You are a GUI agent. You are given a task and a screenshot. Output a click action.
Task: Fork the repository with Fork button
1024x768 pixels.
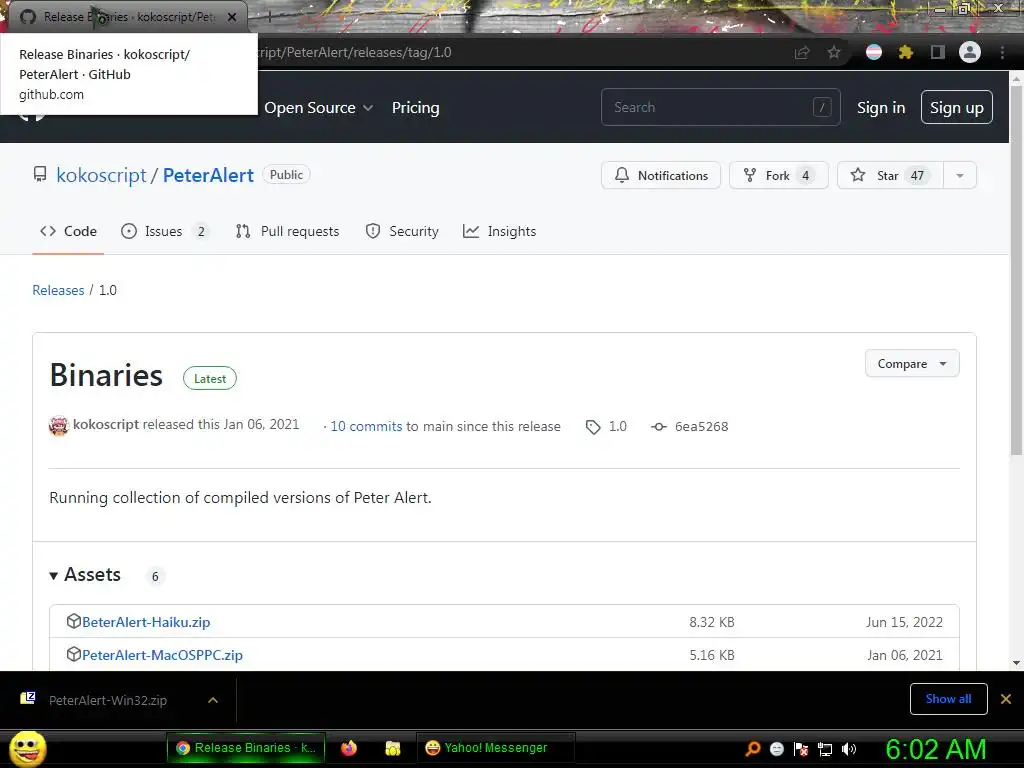778,175
